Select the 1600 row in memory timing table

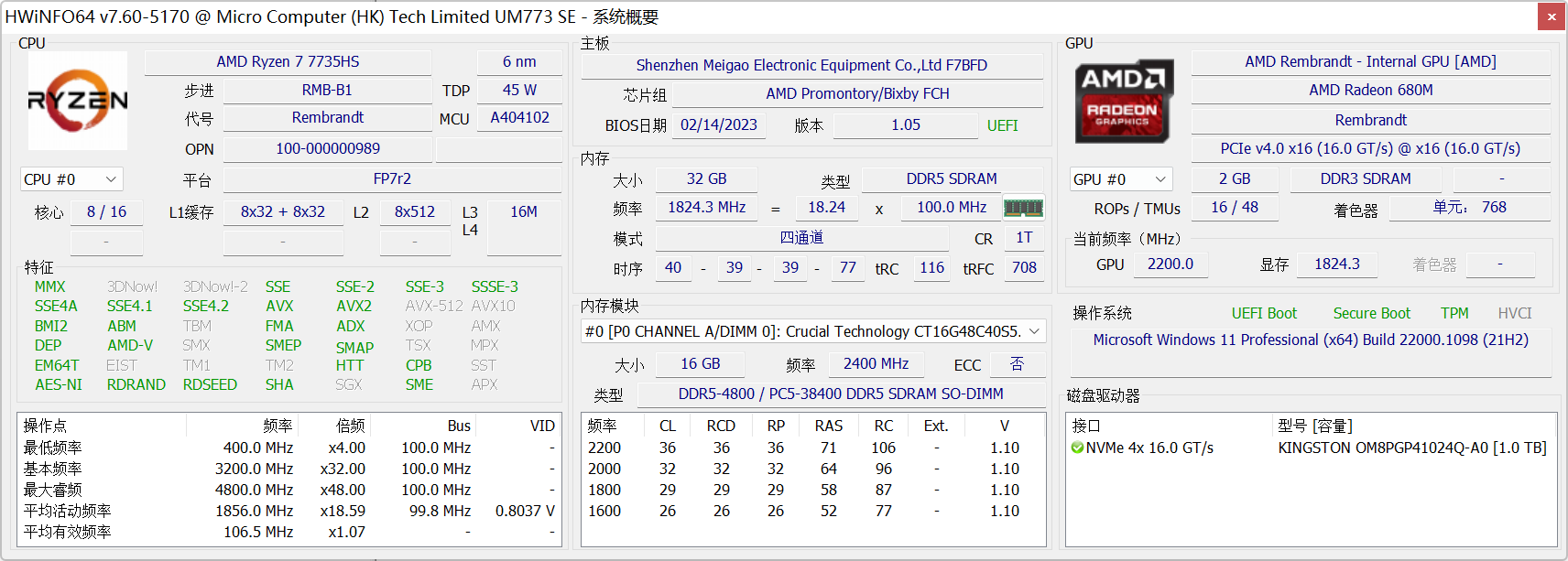tap(812, 511)
